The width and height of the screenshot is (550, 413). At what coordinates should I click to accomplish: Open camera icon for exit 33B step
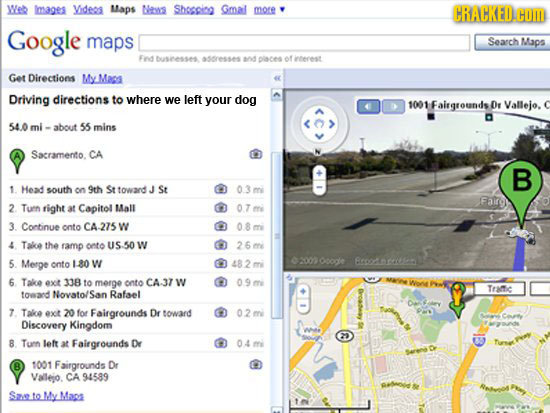pos(221,282)
